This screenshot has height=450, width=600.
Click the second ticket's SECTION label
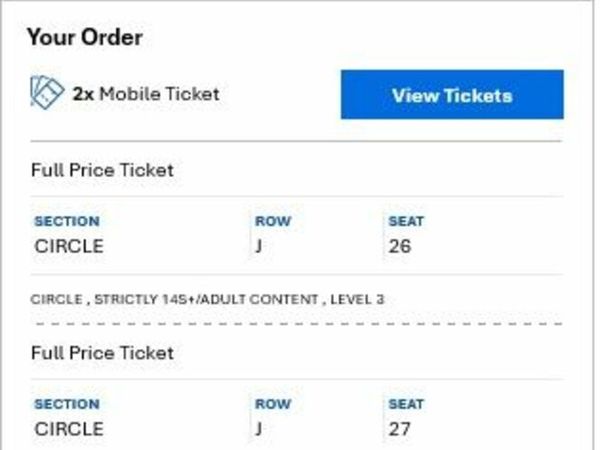(x=67, y=404)
